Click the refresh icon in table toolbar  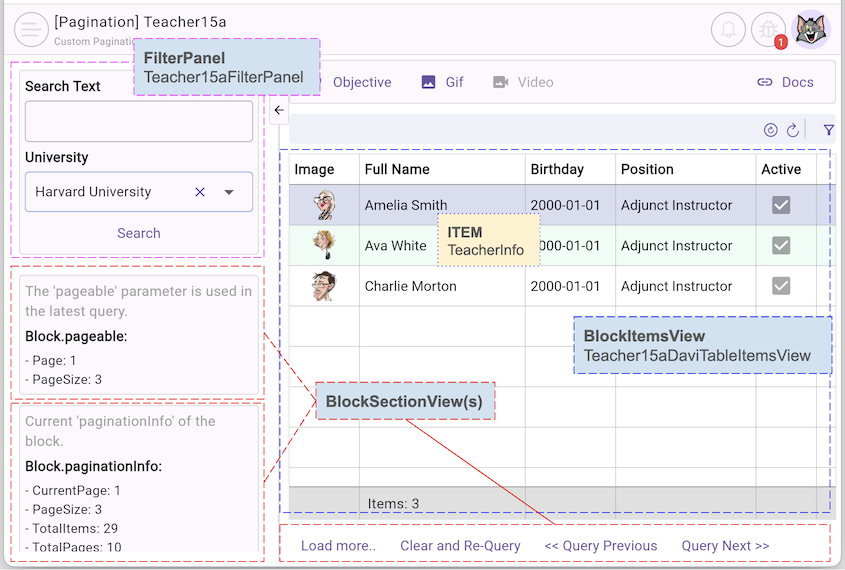793,130
